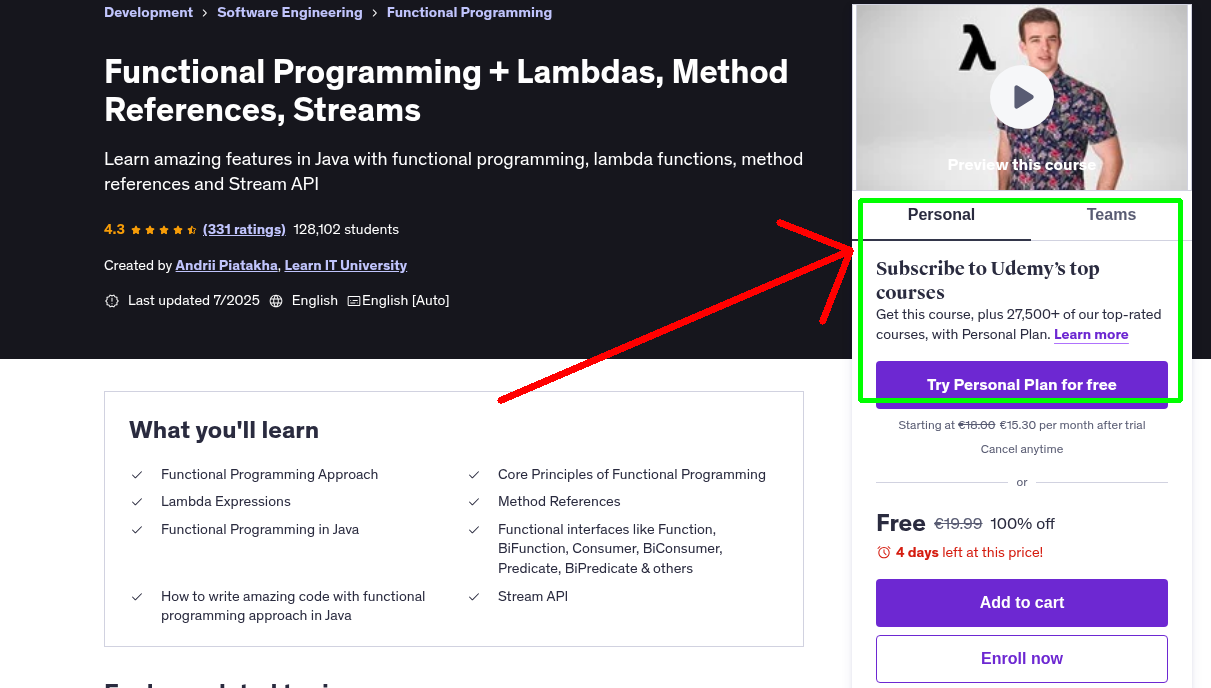Screen dimensions: 1211x688
Task: Click the '128,102 students' text
Action: pyautogui.click(x=346, y=229)
